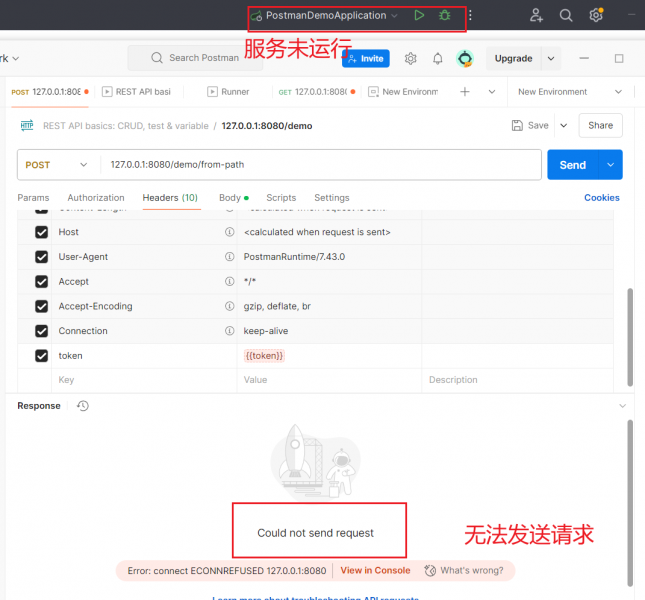The height and width of the screenshot is (600, 645).
Task: Click the blue Send button
Action: point(573,165)
